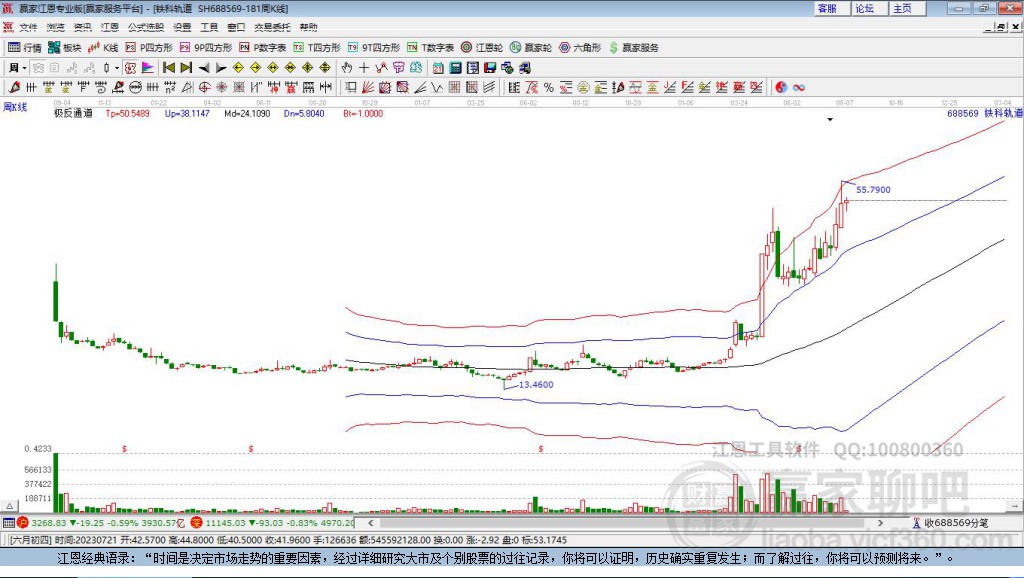1024x578 pixels.
Task: Open the 资讯 menu
Action: pos(82,27)
